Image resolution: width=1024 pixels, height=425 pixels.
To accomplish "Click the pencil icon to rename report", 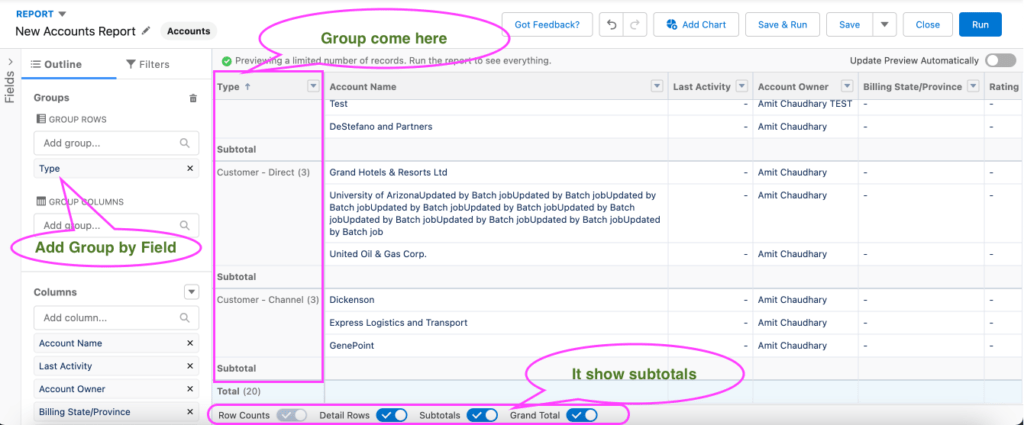I will 146,31.
